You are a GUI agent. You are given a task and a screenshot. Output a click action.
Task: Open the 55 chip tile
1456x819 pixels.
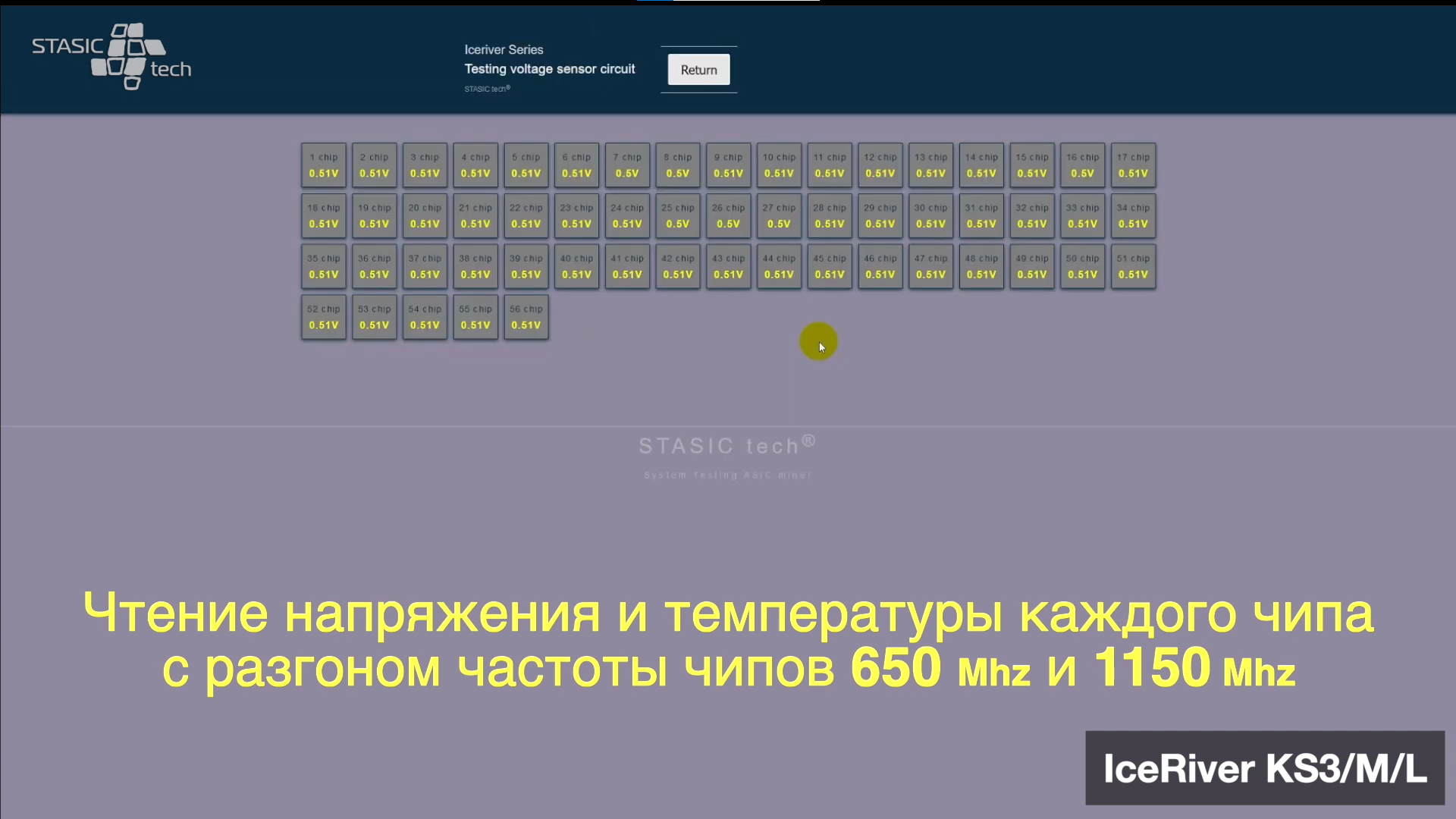pyautogui.click(x=475, y=317)
